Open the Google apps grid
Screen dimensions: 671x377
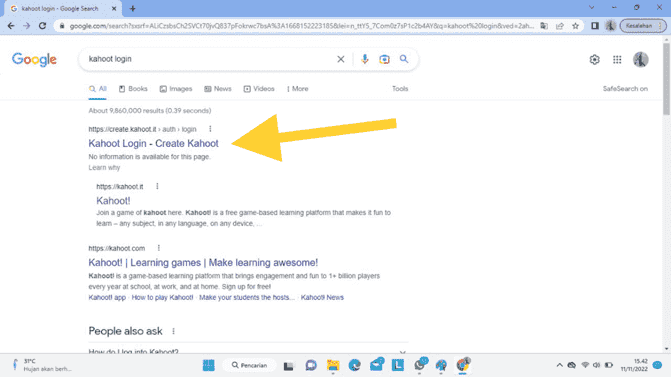[617, 59]
